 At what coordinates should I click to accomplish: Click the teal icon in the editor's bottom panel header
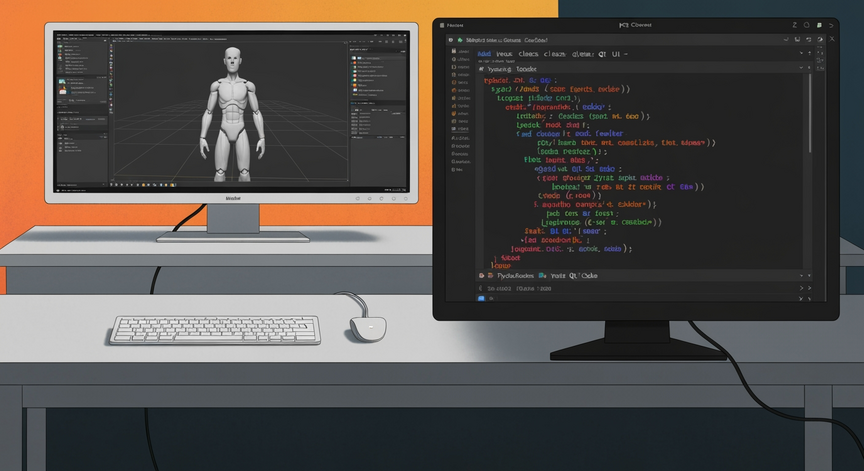point(542,275)
